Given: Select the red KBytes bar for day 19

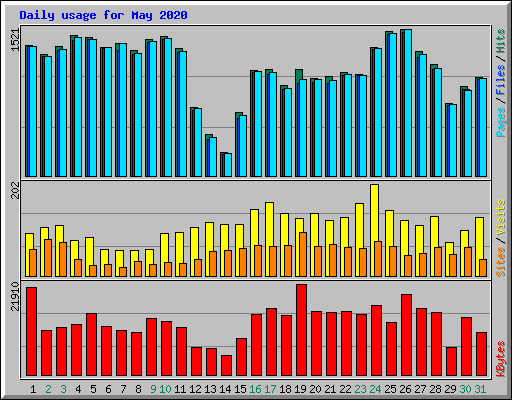Looking at the screenshot, I should (x=302, y=330).
